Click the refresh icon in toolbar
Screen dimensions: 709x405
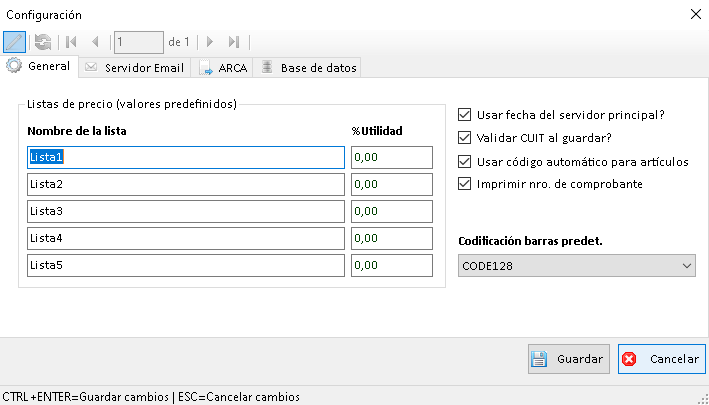coord(42,42)
